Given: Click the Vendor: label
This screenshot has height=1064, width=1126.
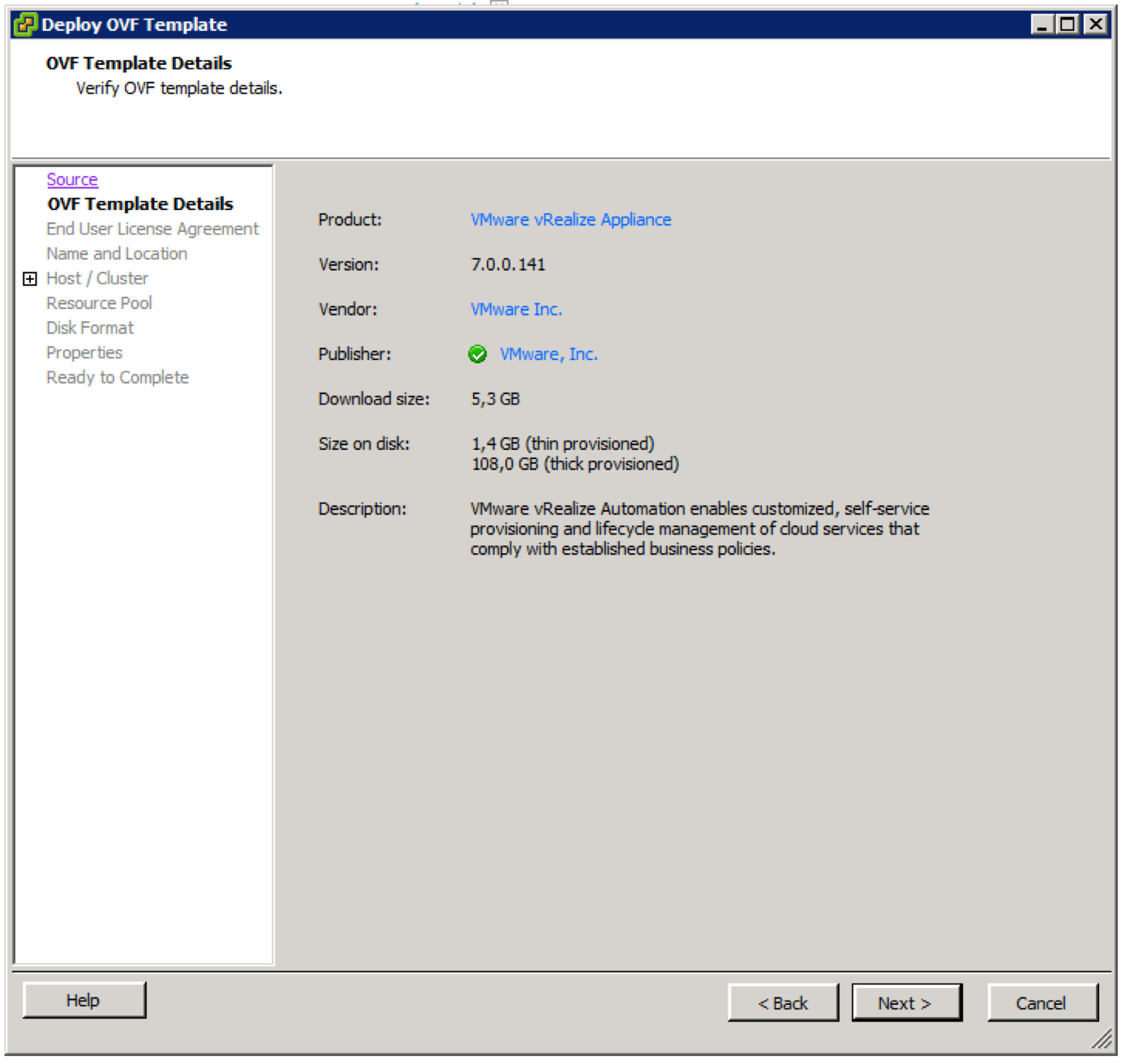Looking at the screenshot, I should (348, 310).
